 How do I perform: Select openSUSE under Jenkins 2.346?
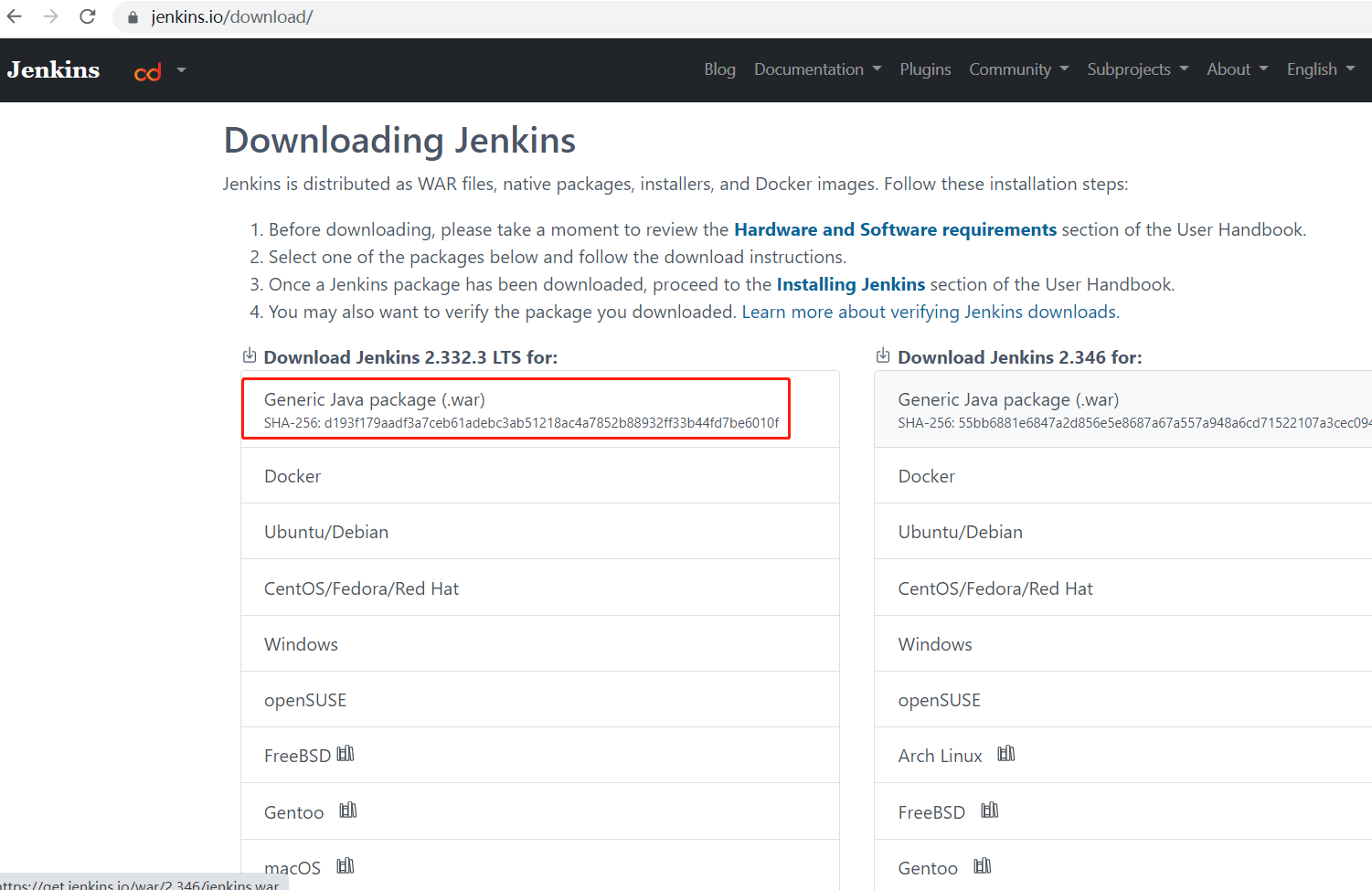1123,699
